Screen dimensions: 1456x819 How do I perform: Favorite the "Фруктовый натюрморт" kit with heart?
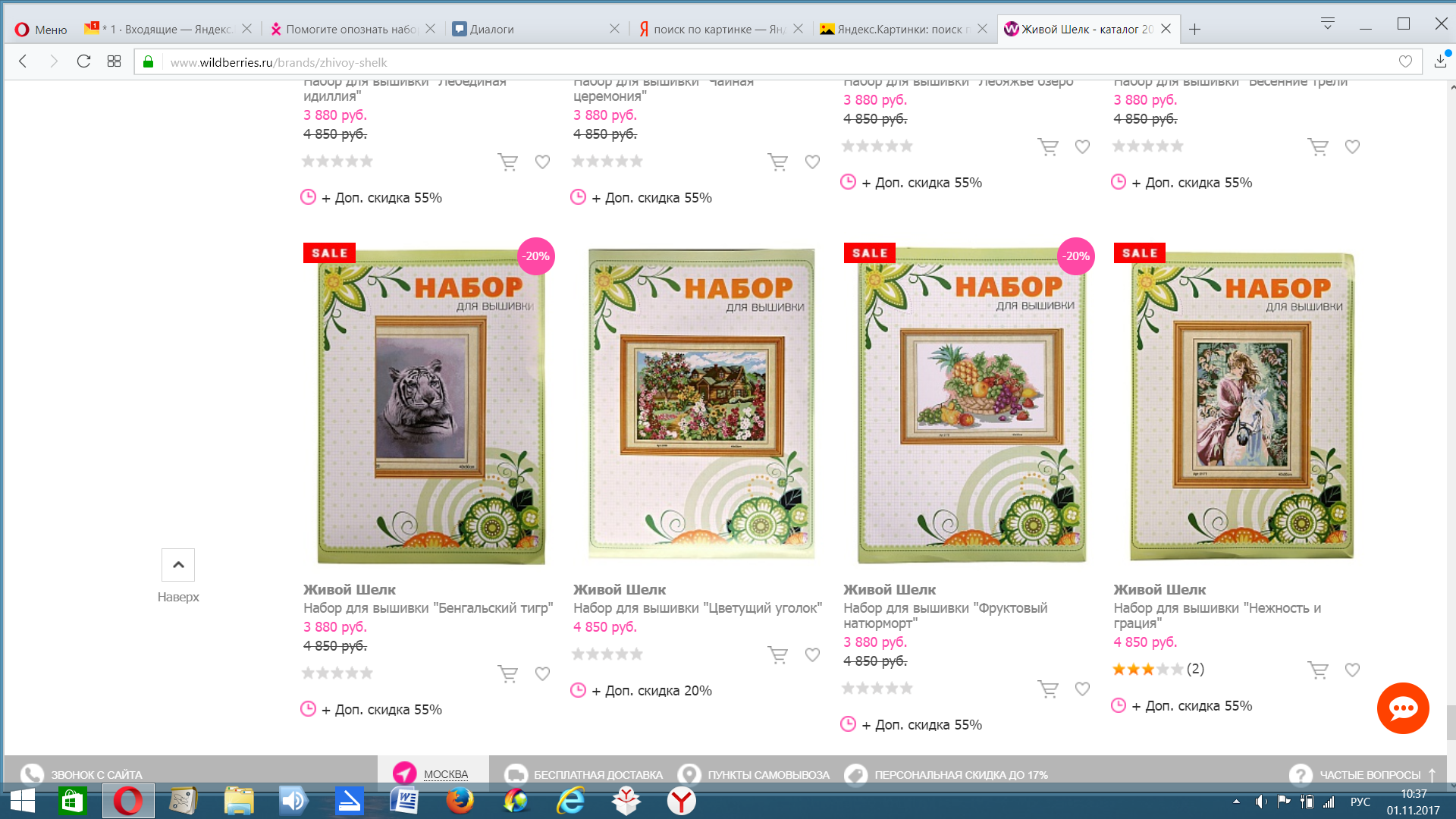point(1082,689)
